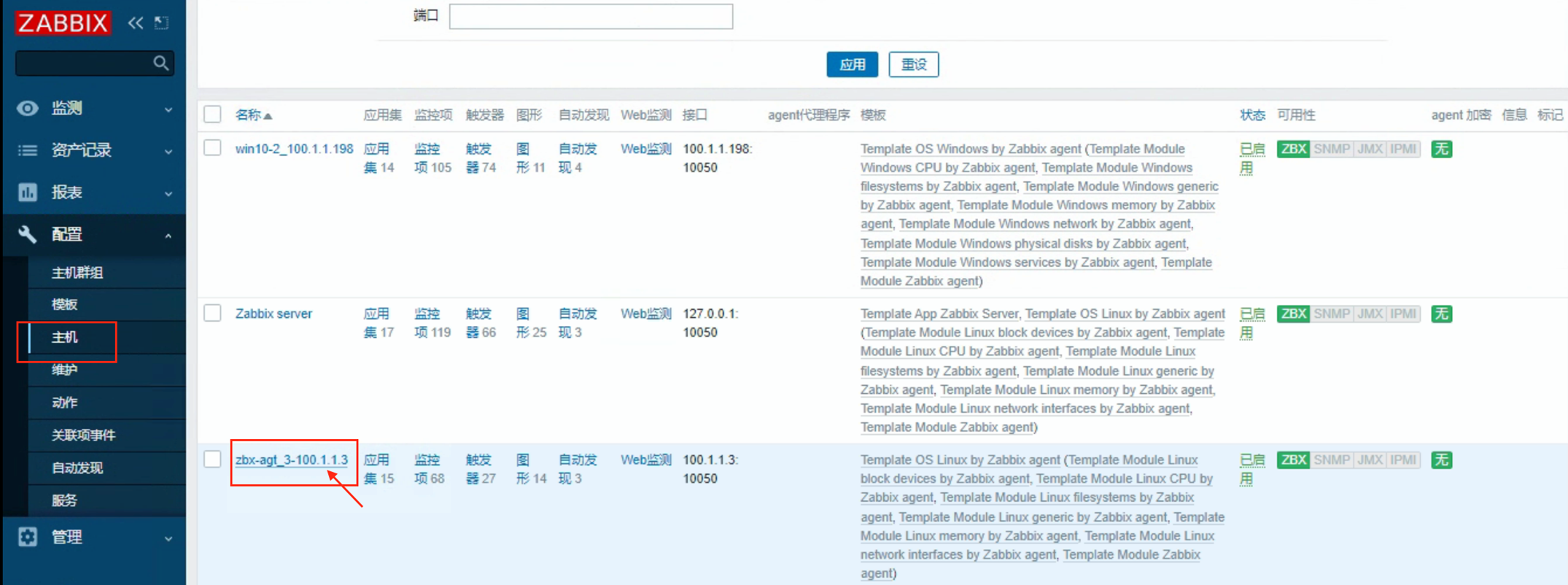Screen dimensions: 1568x585
Task: Click the list icon next to 资产记录
Action: pyautogui.click(x=28, y=150)
